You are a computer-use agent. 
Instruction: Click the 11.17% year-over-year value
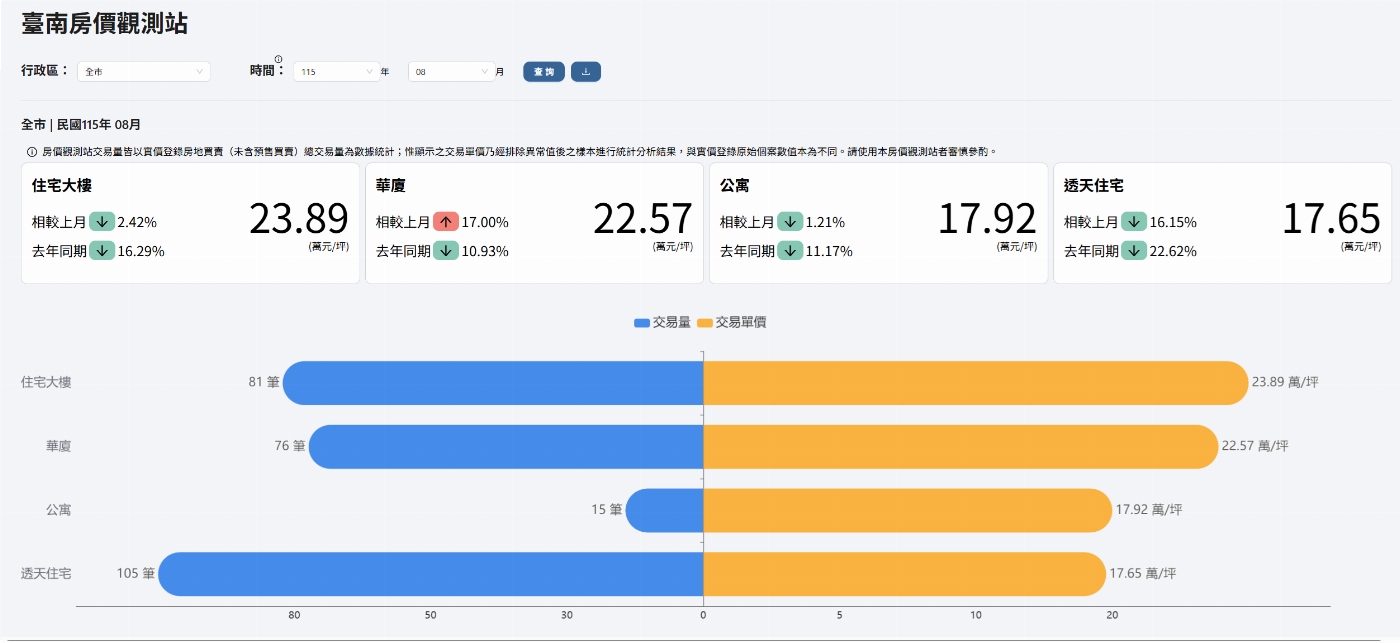click(829, 251)
